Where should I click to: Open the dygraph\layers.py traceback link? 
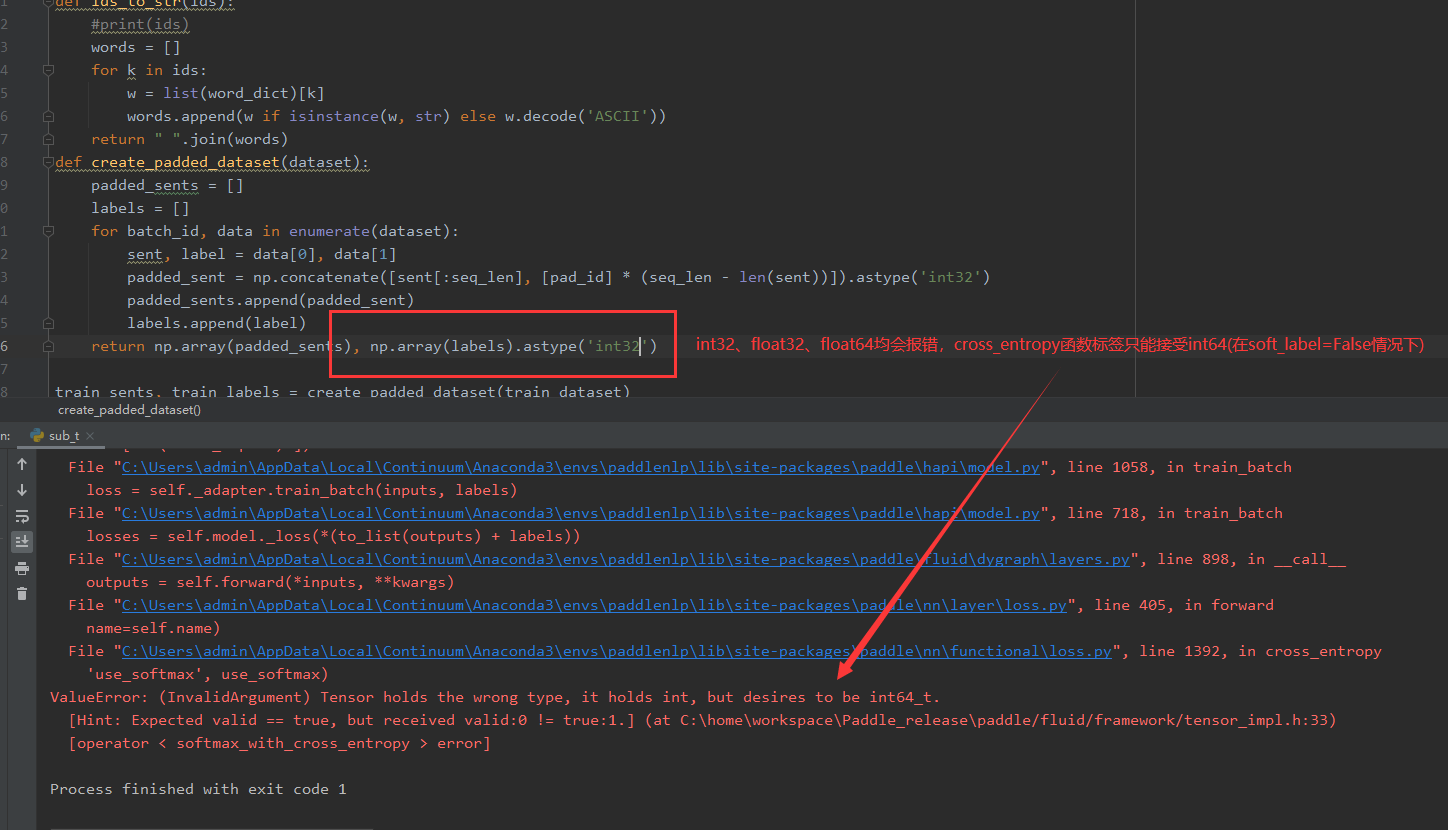(x=626, y=559)
